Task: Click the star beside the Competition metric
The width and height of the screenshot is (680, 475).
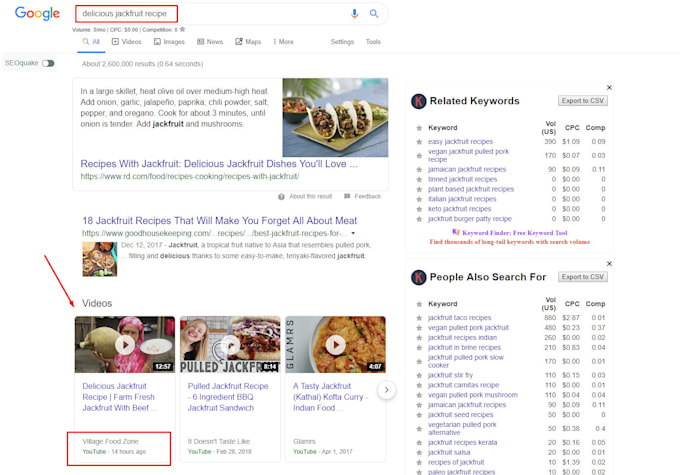Action: [x=183, y=29]
